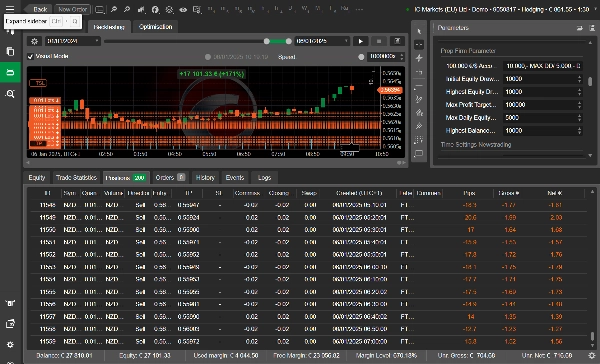Switch to the Backtesting tab

pos(109,27)
